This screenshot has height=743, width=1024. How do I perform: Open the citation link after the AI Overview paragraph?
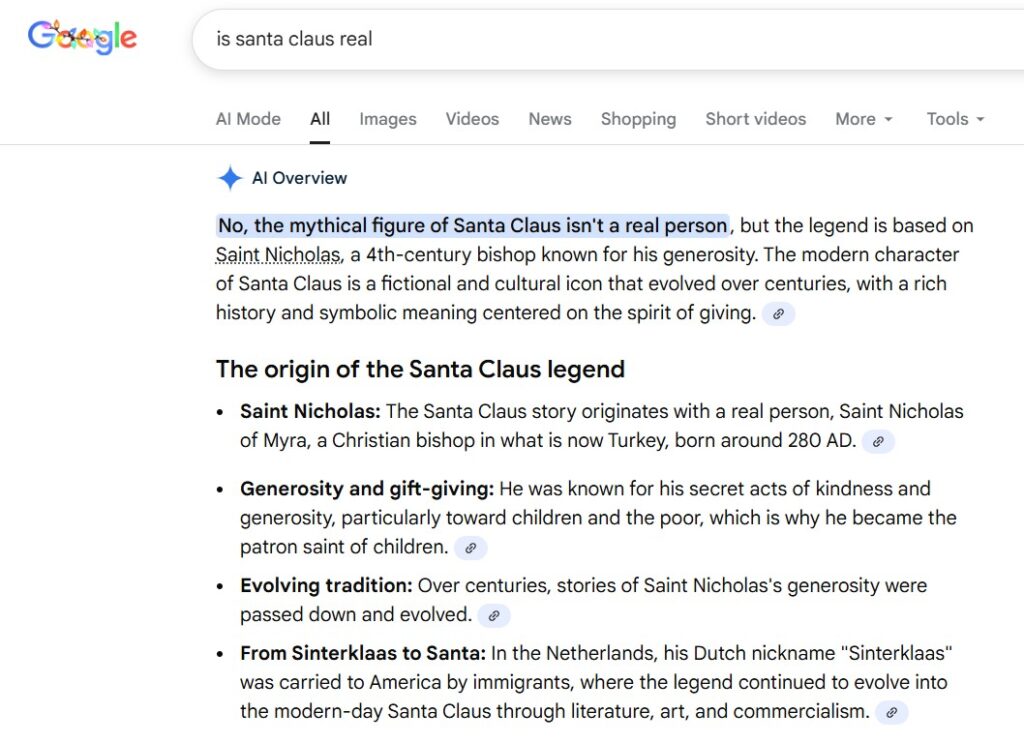777,314
